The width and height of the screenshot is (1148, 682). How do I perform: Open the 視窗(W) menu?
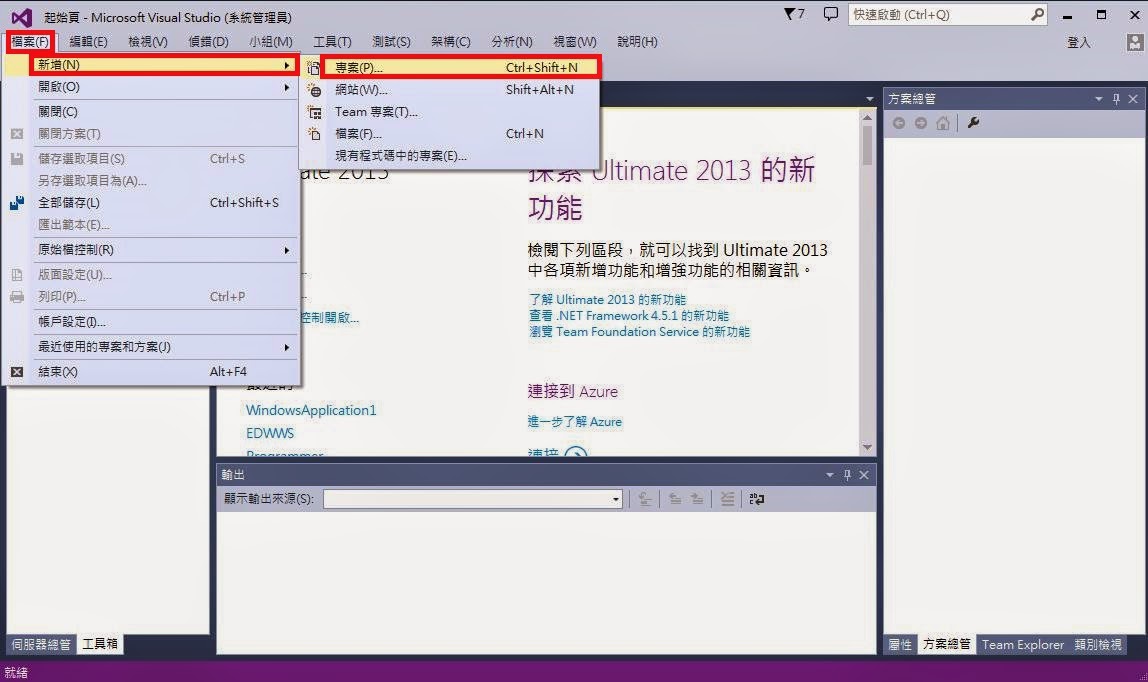pyautogui.click(x=575, y=42)
